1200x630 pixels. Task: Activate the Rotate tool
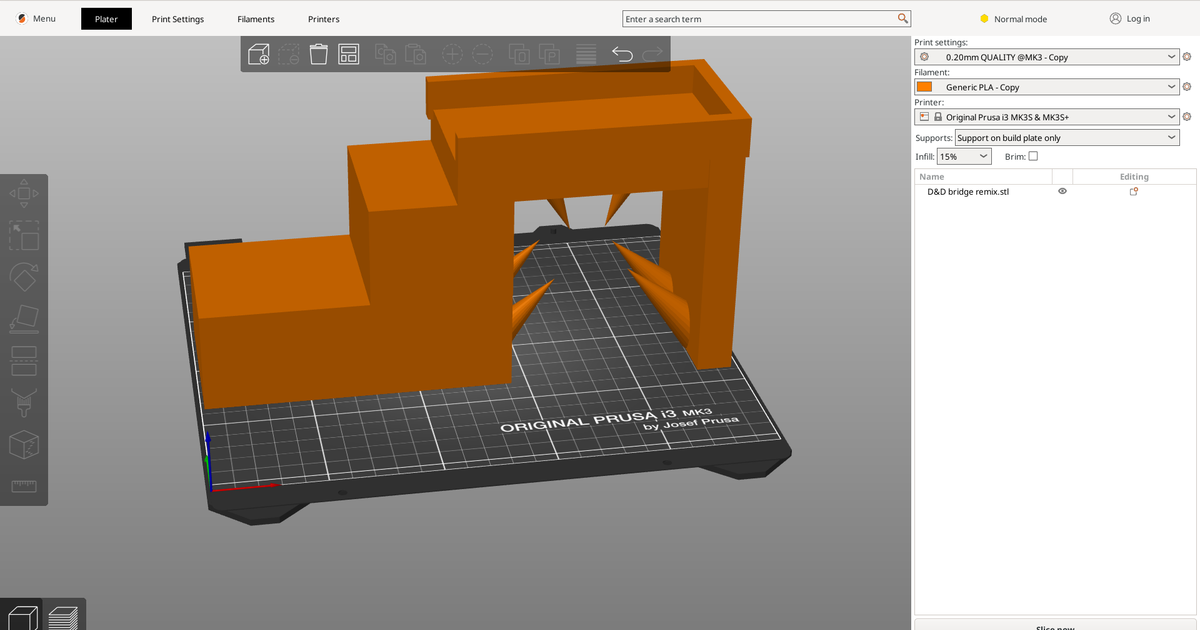(x=24, y=277)
